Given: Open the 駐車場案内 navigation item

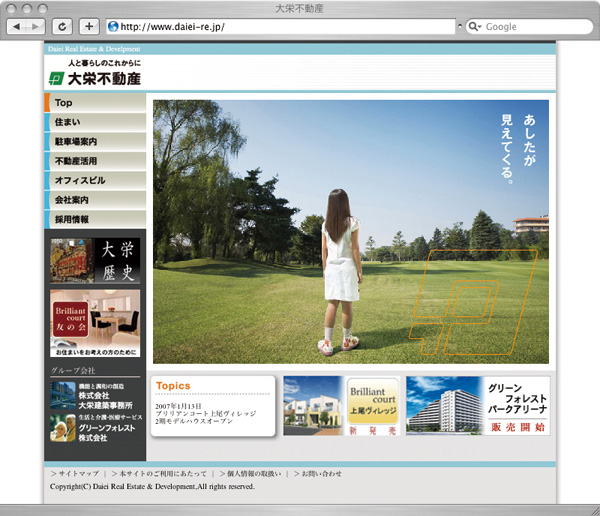Looking at the screenshot, I should [95, 142].
